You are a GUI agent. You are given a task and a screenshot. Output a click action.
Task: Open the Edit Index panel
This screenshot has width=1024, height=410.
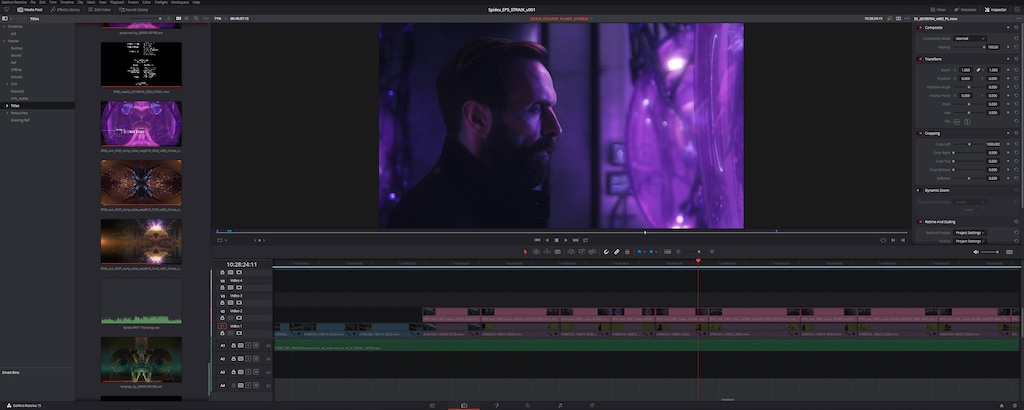point(99,10)
